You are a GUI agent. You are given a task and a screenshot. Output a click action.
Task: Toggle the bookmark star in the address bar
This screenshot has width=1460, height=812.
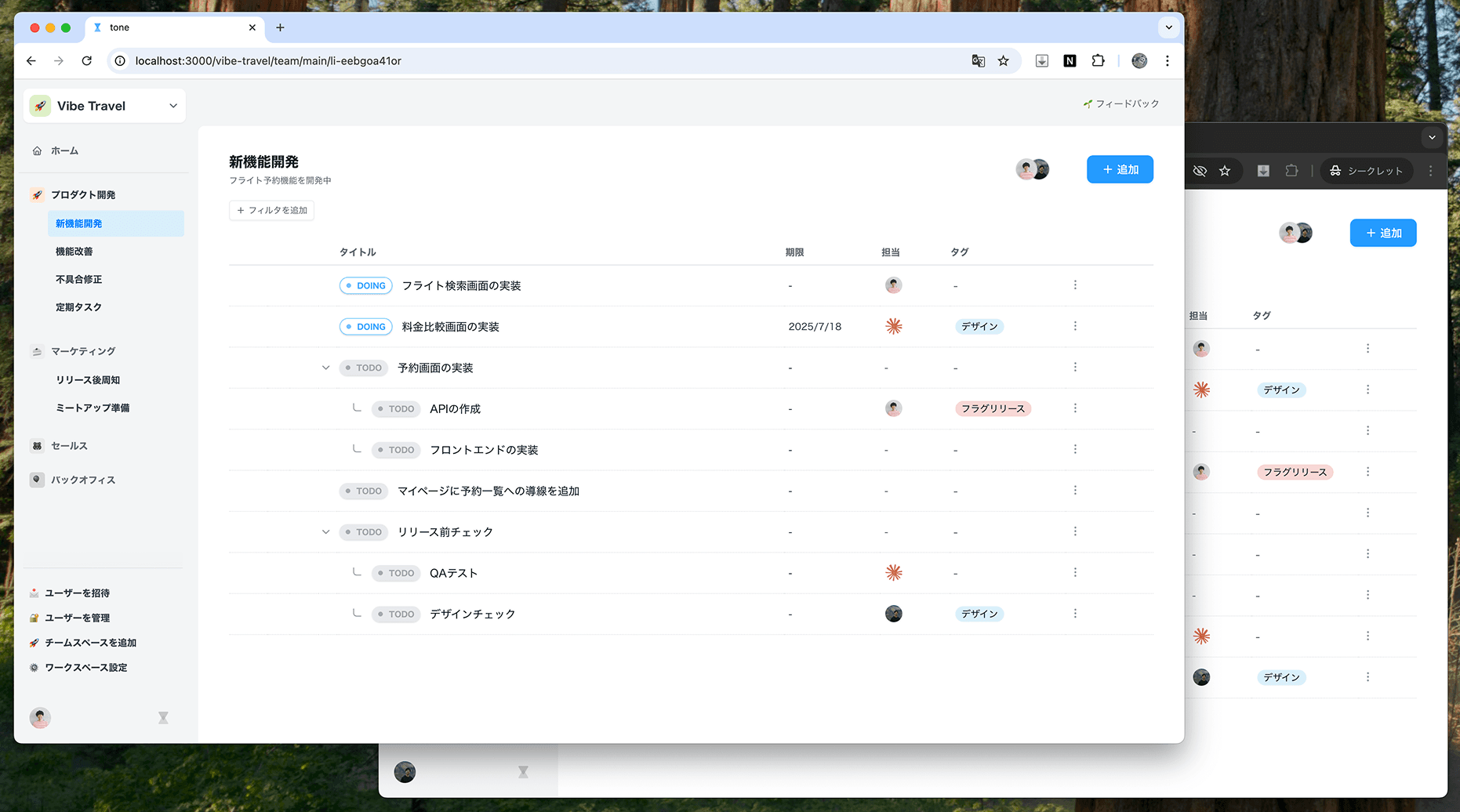pos(1004,60)
